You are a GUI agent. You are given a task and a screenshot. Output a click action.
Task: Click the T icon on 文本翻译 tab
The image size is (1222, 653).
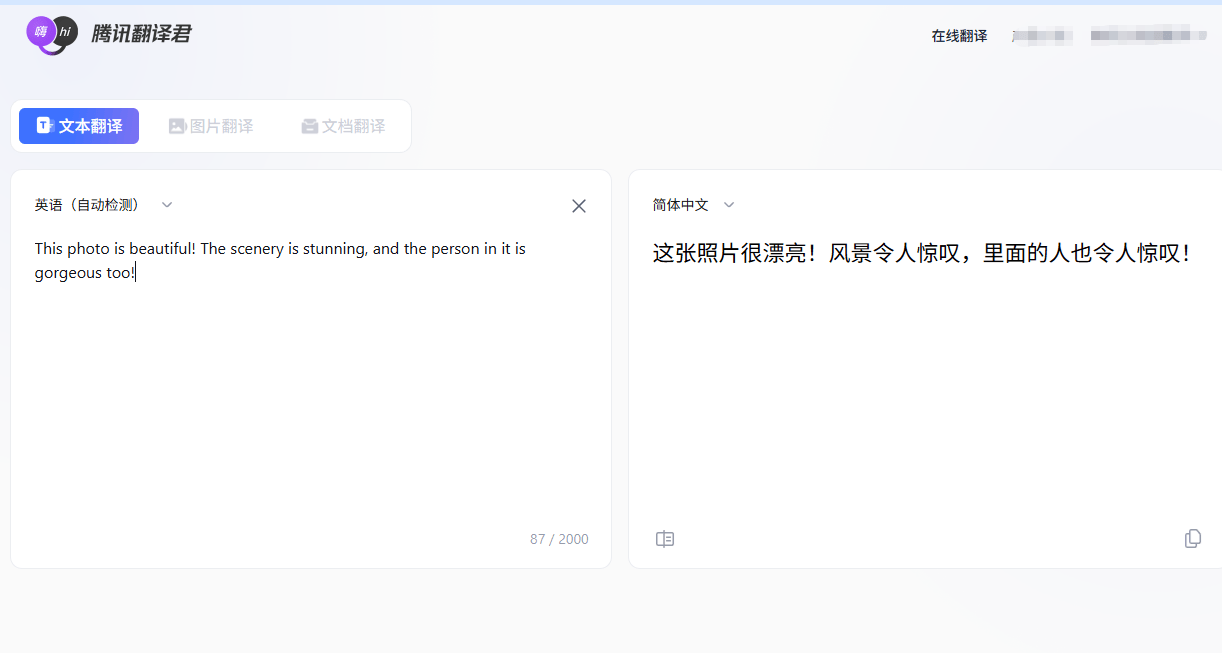coord(42,125)
